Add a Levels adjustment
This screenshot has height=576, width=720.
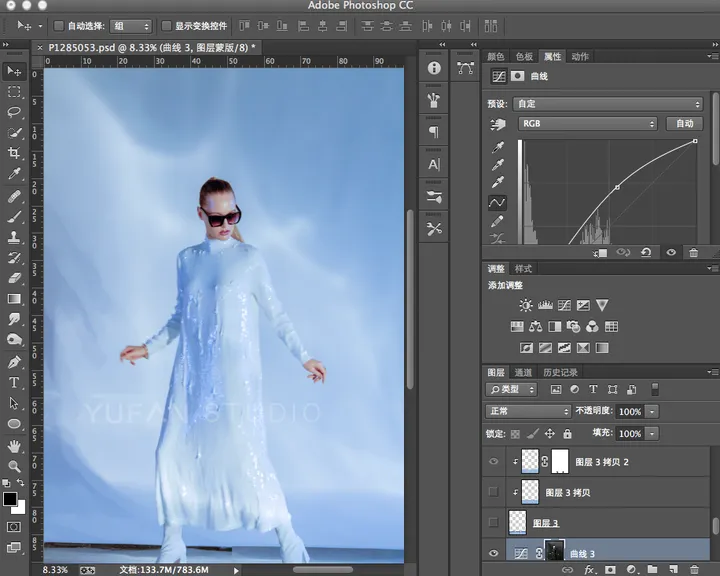pos(545,305)
